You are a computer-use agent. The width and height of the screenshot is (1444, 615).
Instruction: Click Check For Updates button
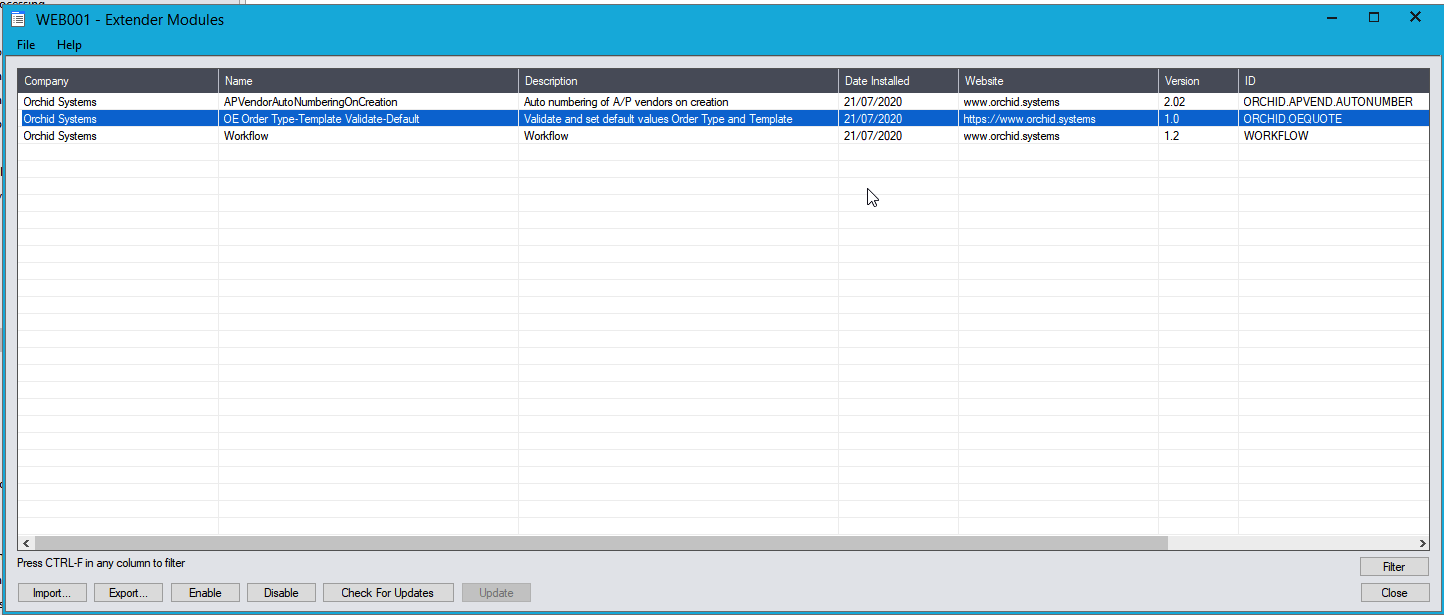pos(388,593)
